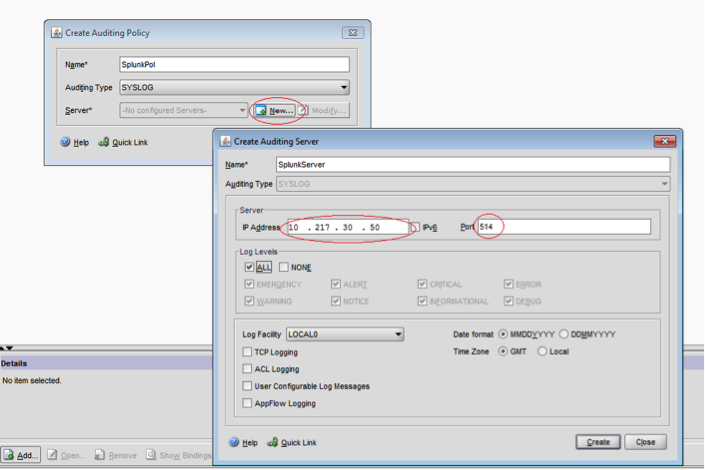Tick the AppFlow Logging checkbox

248,403
